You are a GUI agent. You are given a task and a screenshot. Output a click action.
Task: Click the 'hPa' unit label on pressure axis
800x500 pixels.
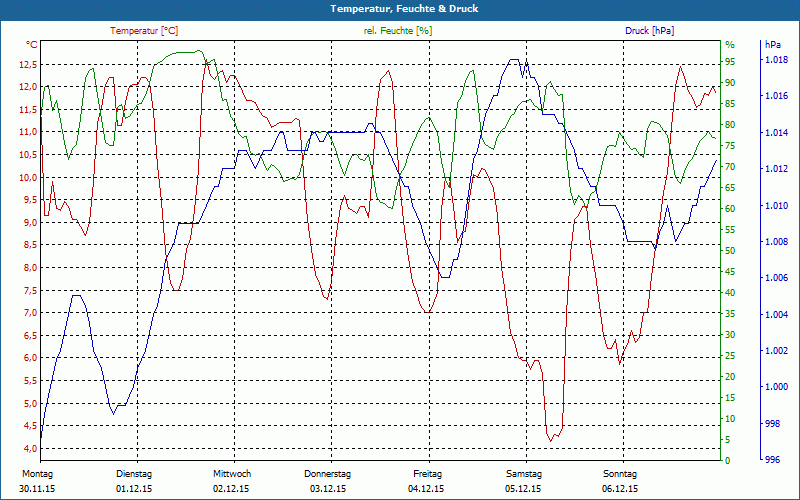pyautogui.click(x=773, y=45)
